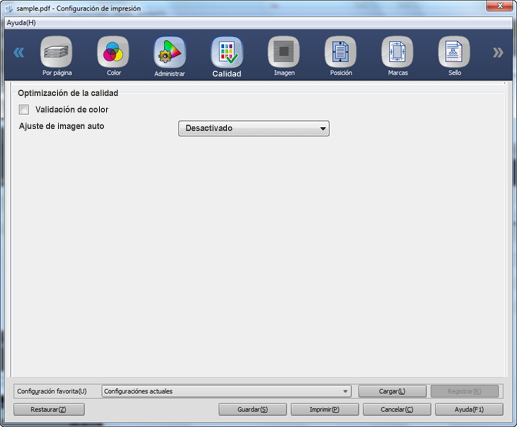Close the Configuración de impresión window
This screenshot has width=517, height=427.
tap(499, 6)
